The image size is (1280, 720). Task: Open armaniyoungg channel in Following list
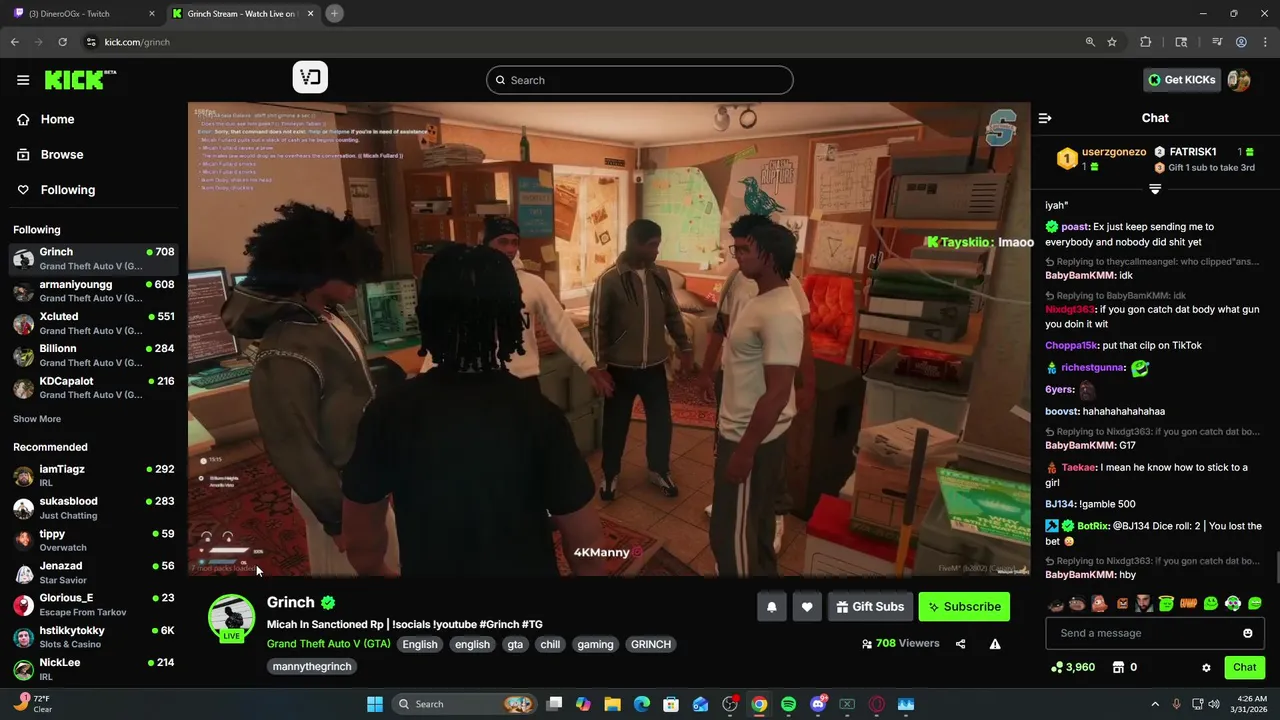point(94,291)
